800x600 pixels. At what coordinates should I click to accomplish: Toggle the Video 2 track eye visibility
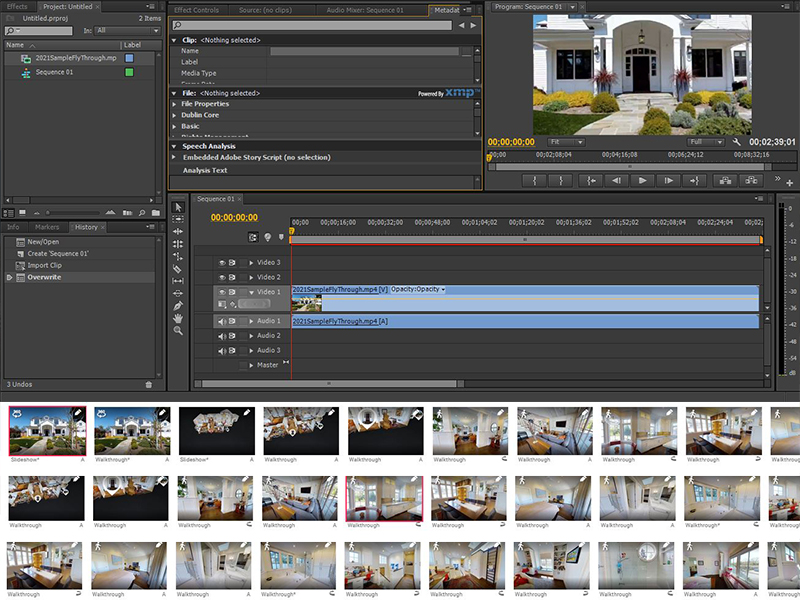[223, 277]
